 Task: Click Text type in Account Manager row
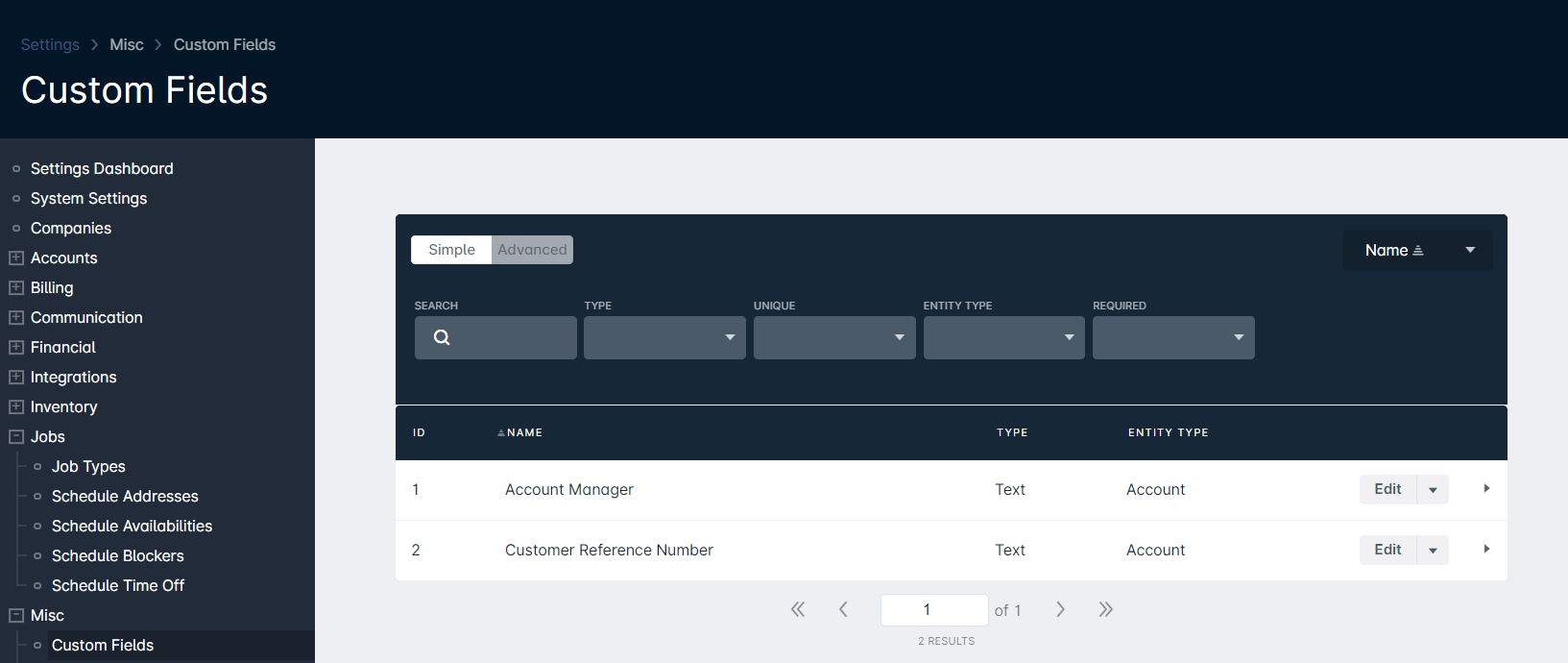pos(1010,489)
